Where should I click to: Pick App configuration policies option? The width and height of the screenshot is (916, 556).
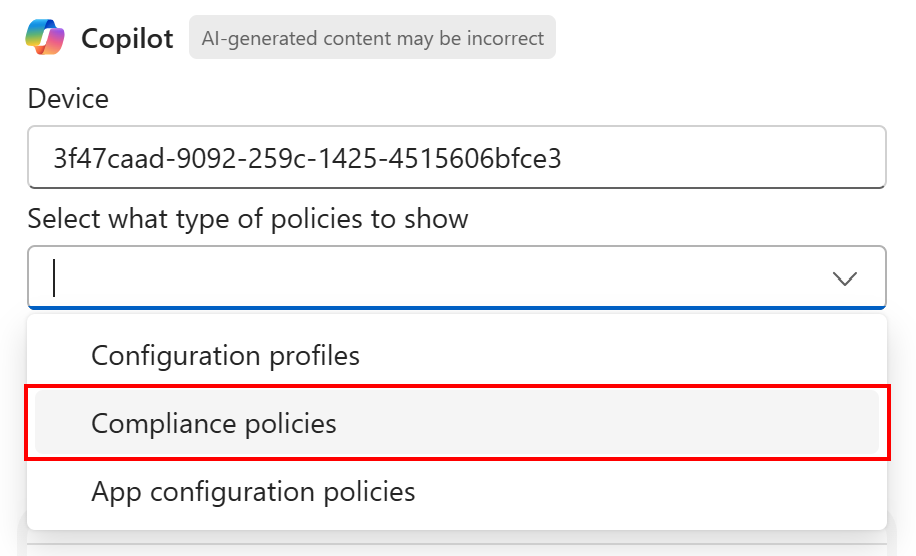point(253,491)
